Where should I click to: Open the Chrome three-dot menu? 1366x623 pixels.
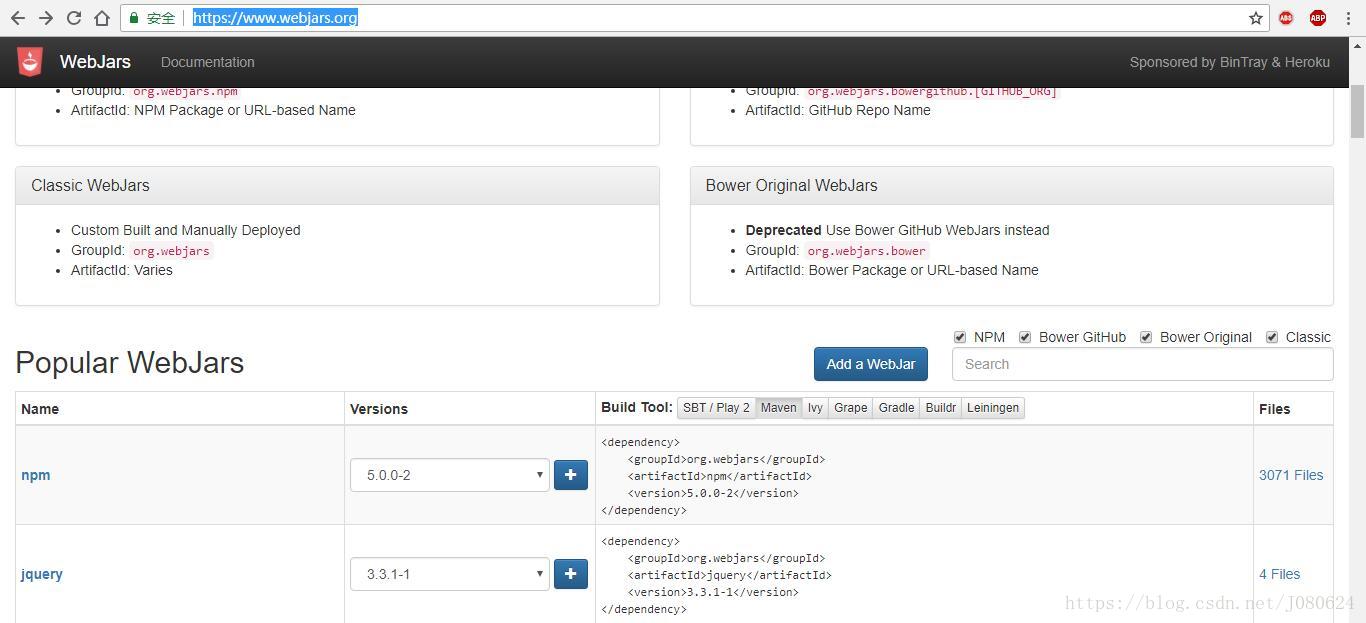coord(1348,18)
